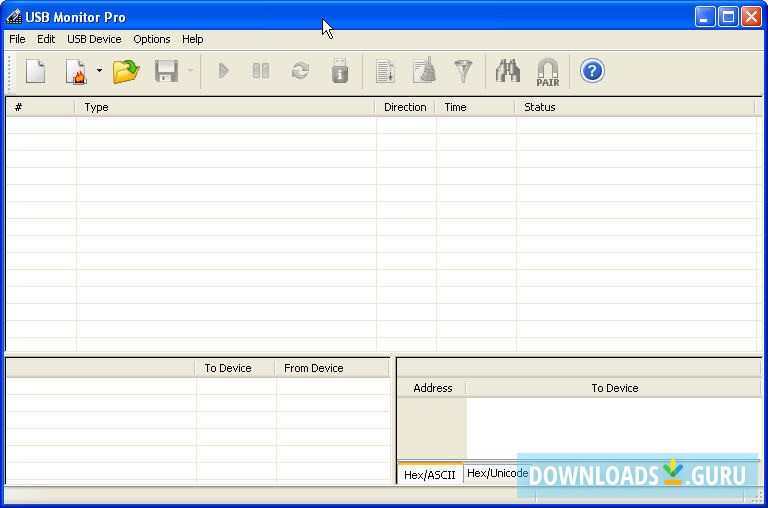Click the New blank document icon
The height and width of the screenshot is (508, 768).
[x=36, y=72]
